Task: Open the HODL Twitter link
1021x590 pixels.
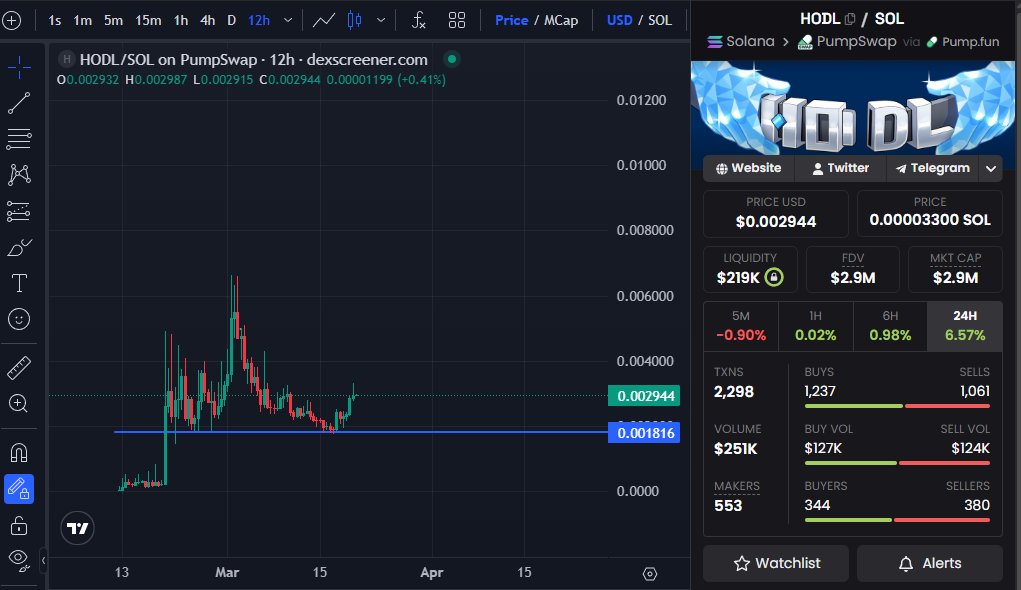Action: [840, 168]
